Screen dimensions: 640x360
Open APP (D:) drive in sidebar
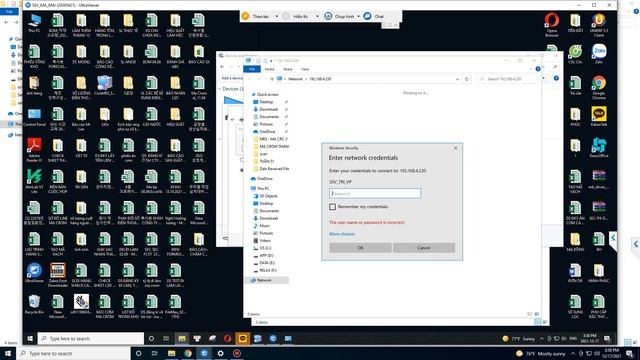point(266,256)
